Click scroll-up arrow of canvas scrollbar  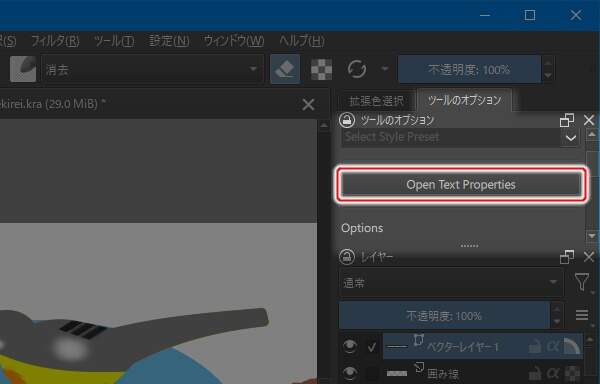[324, 125]
